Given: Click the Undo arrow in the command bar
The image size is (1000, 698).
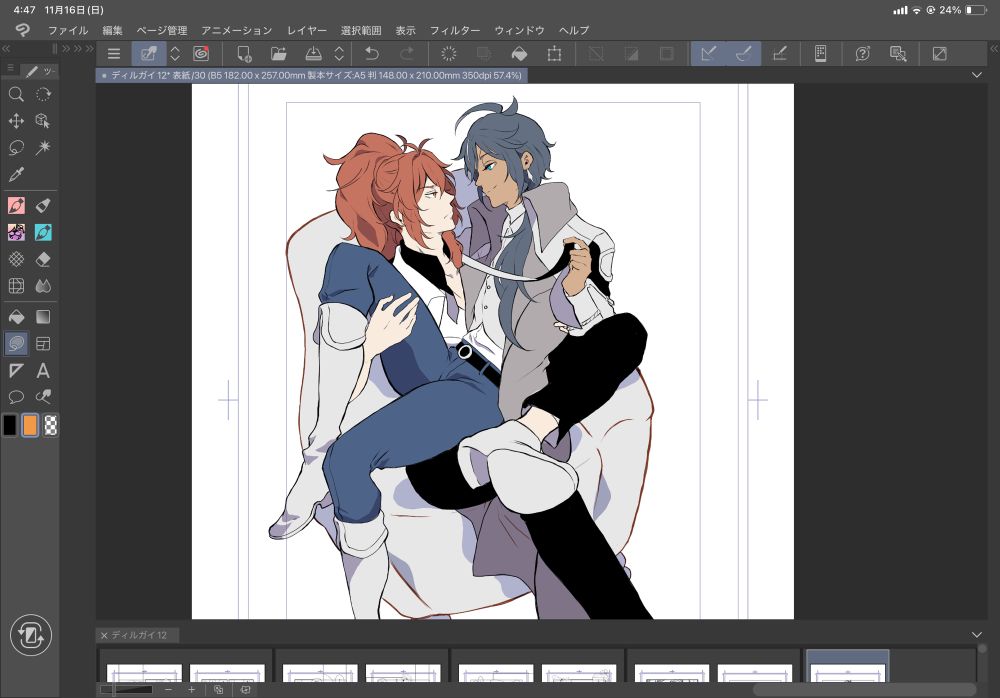Looking at the screenshot, I should [x=372, y=54].
